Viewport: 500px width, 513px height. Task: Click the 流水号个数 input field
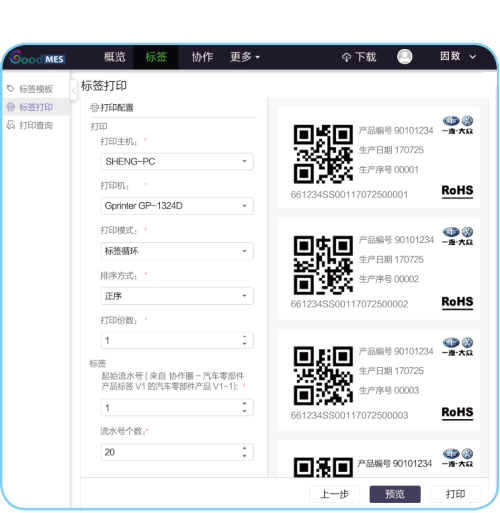[x=177, y=452]
